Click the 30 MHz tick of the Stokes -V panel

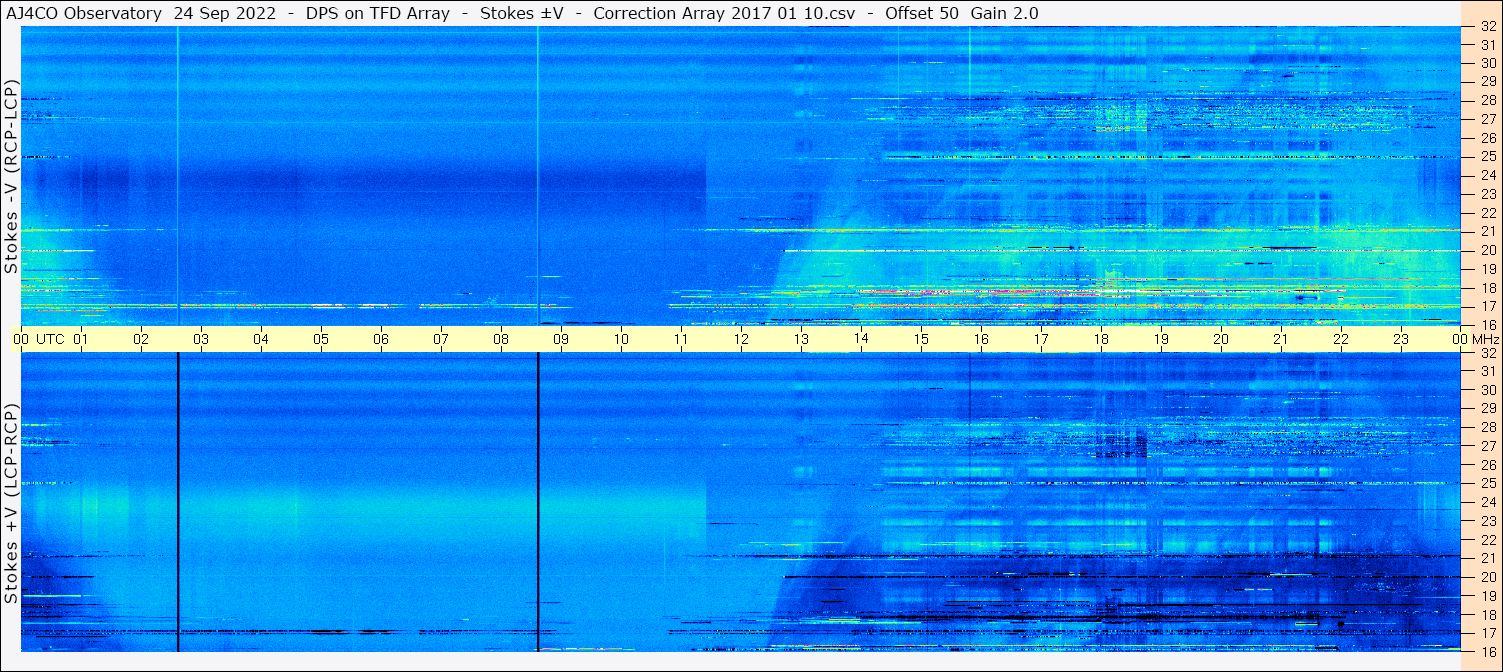[1488, 63]
